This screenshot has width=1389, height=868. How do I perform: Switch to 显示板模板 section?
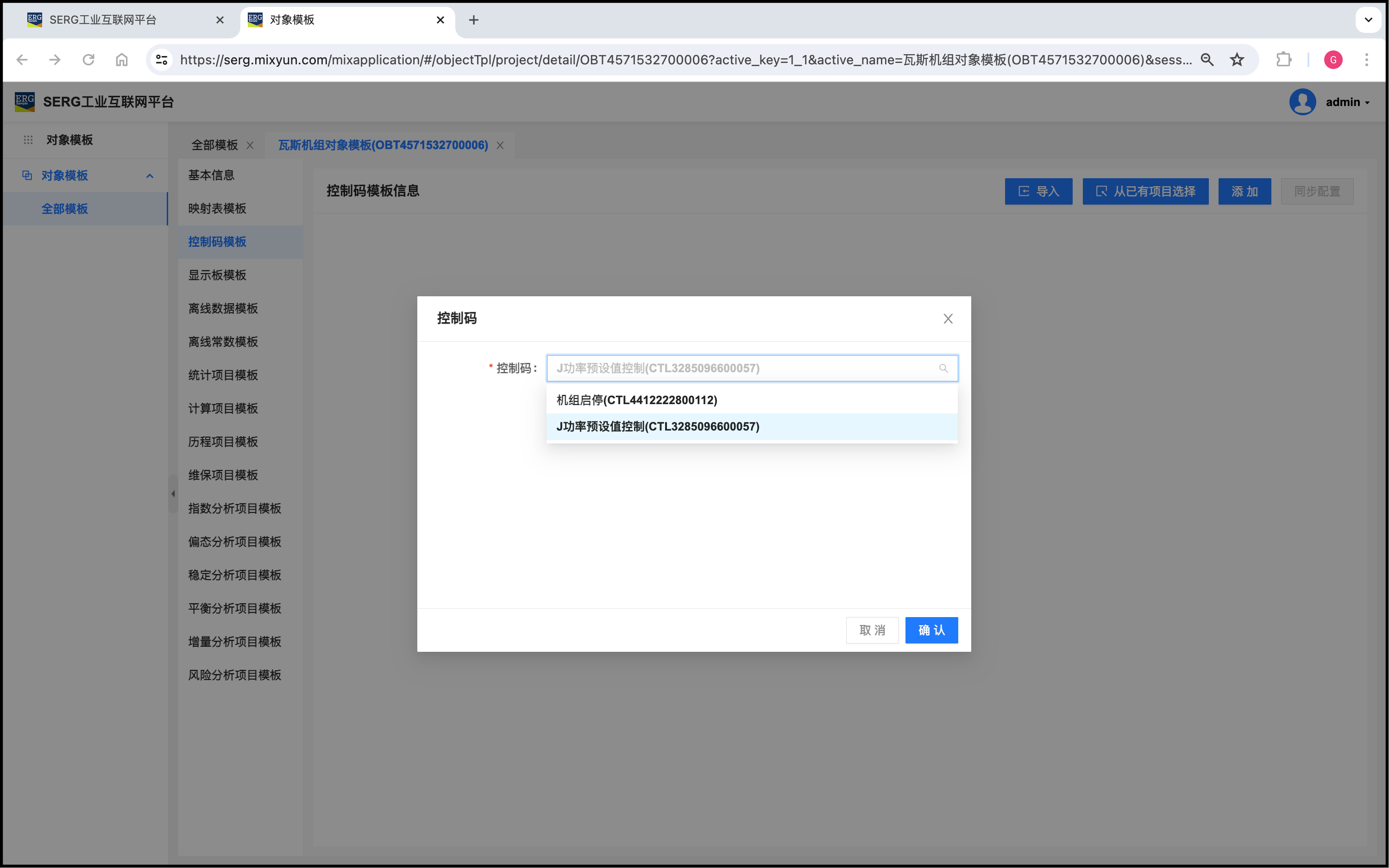click(x=217, y=275)
